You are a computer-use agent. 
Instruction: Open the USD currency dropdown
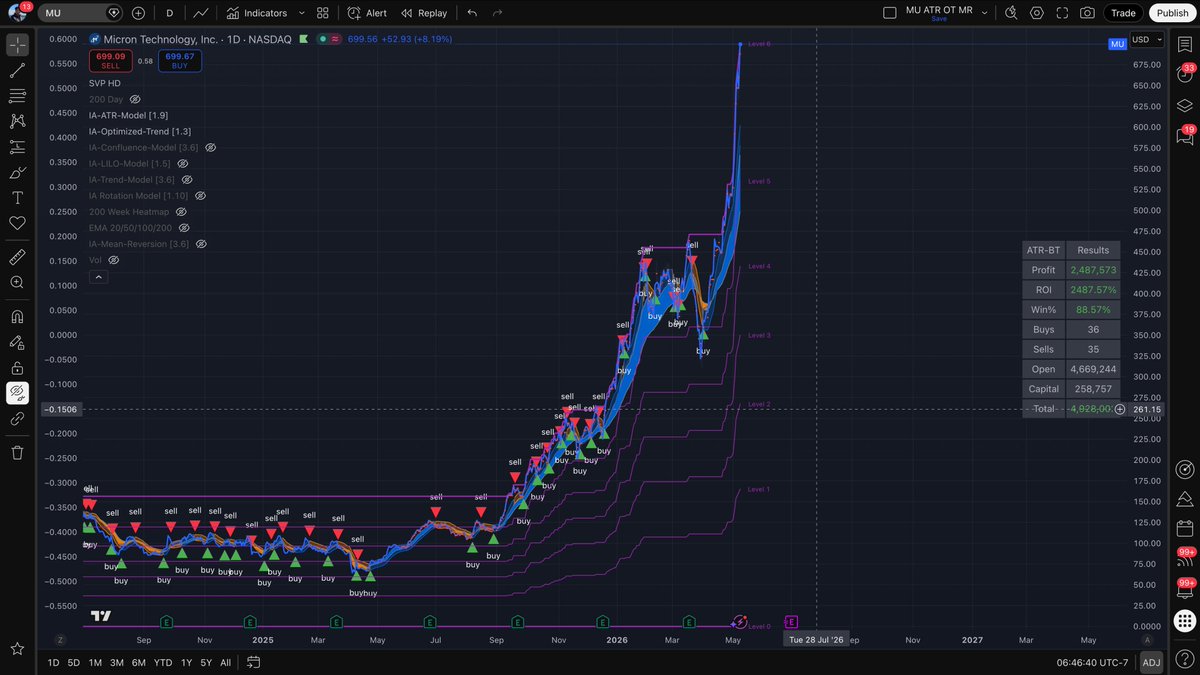(1147, 40)
